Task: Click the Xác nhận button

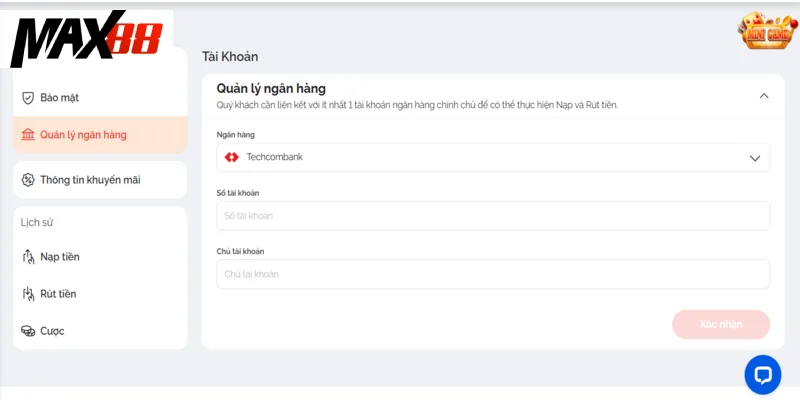Action: coord(721,324)
